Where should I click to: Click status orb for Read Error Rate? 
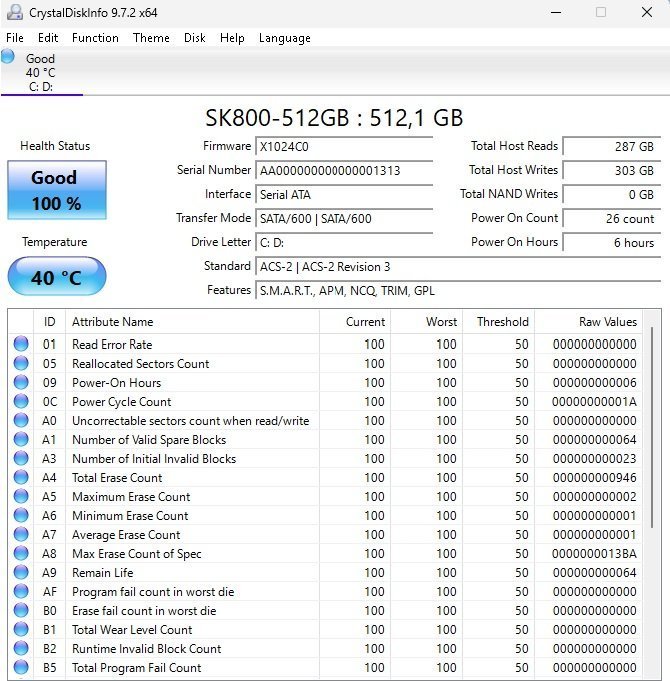(x=21, y=345)
